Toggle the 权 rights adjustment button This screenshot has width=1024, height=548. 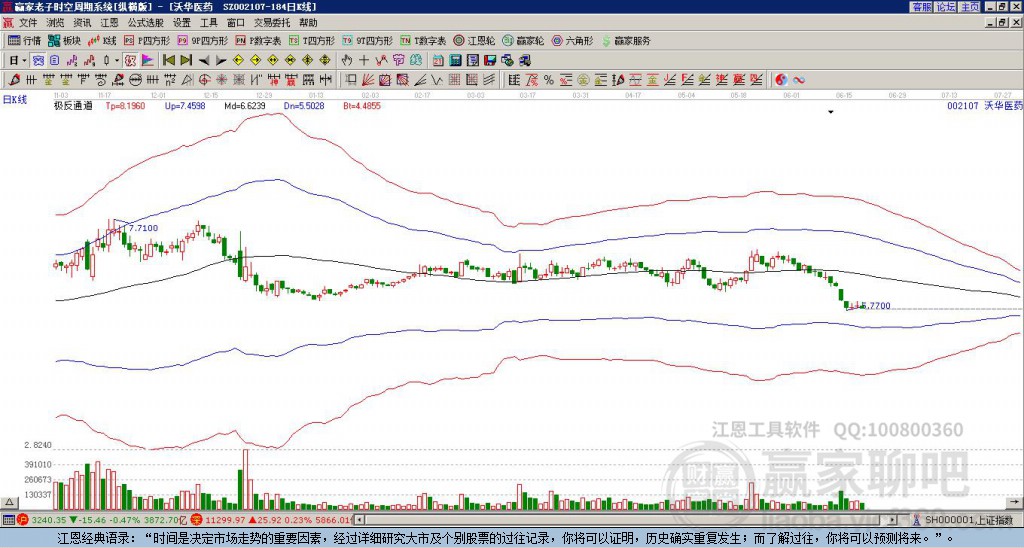click(x=130, y=61)
